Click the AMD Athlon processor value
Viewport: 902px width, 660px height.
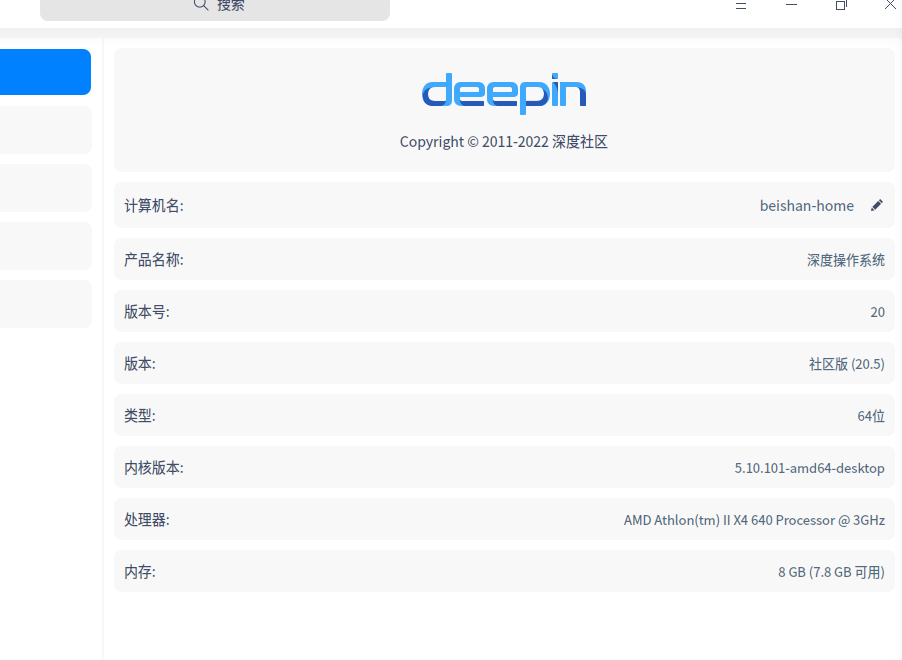coord(754,520)
